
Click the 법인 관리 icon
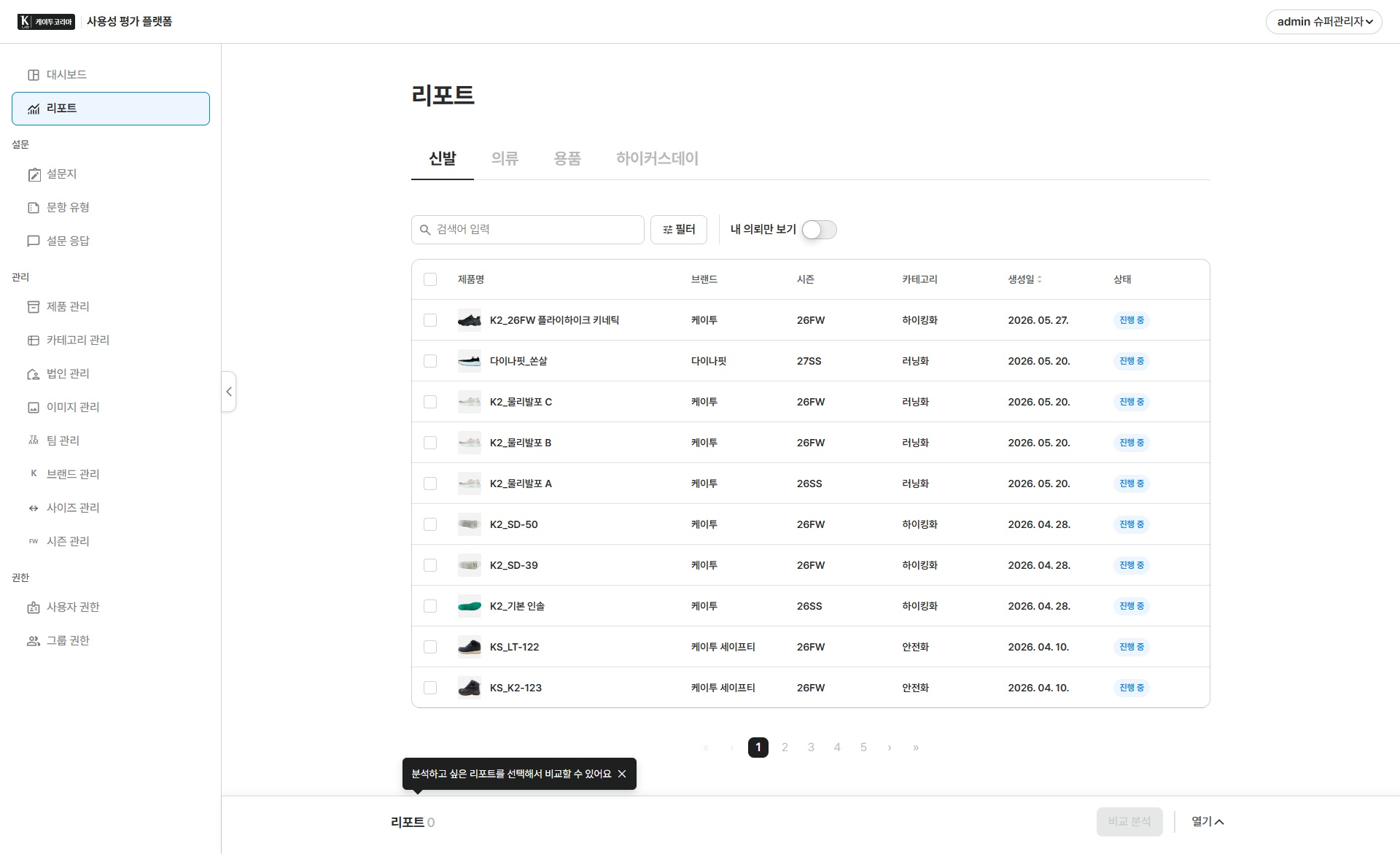(x=34, y=374)
